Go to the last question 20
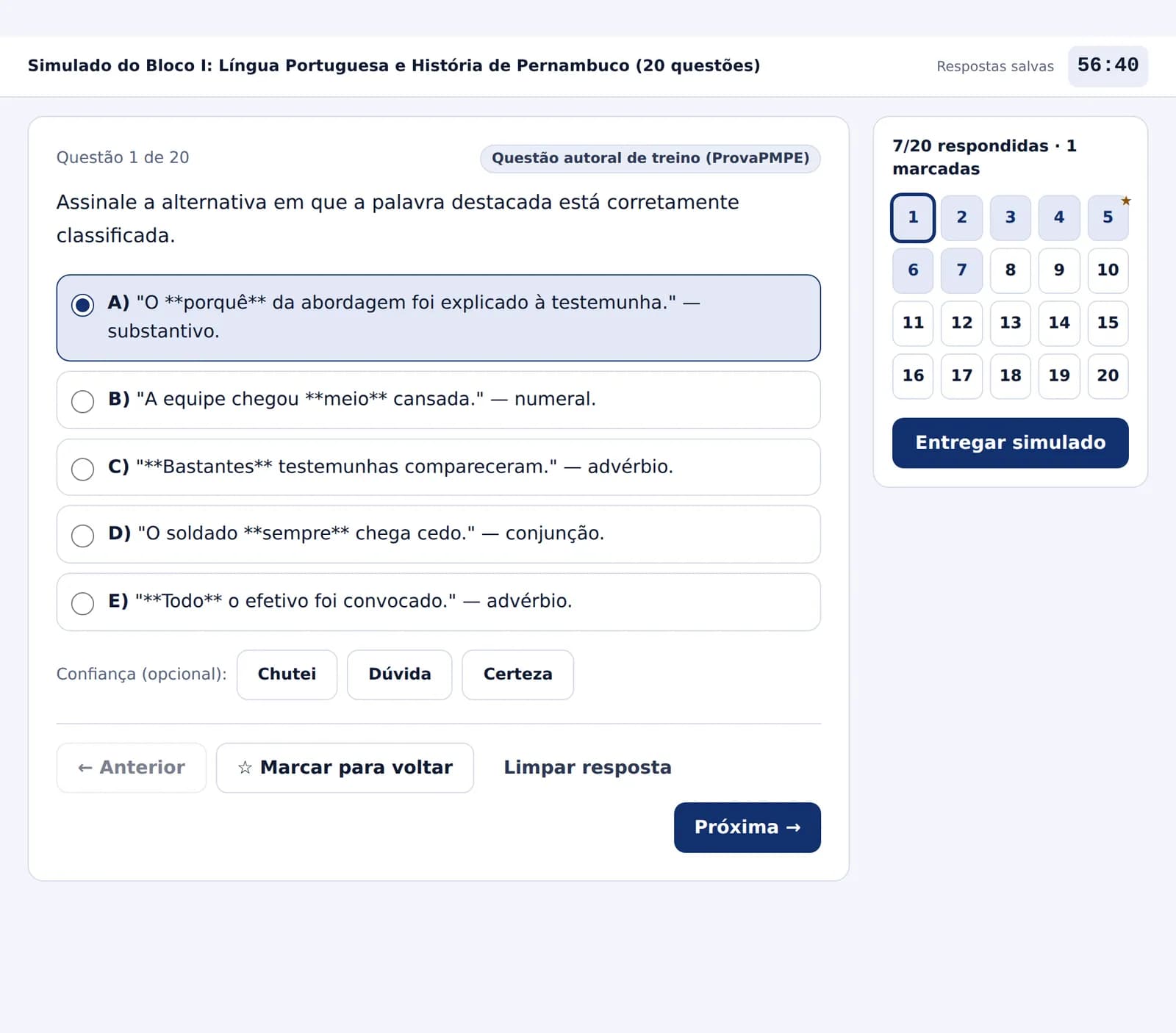Image resolution: width=1176 pixels, height=1033 pixels. click(1108, 376)
